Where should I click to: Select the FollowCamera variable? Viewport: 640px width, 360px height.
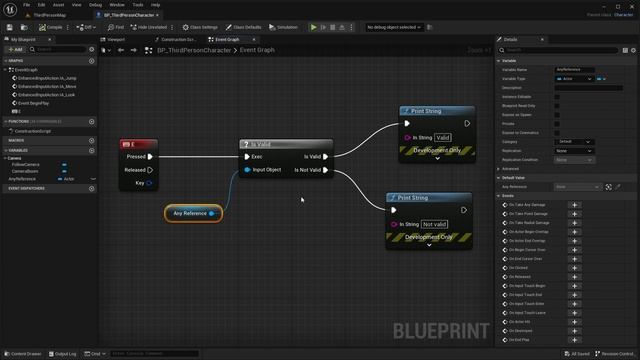coord(26,164)
